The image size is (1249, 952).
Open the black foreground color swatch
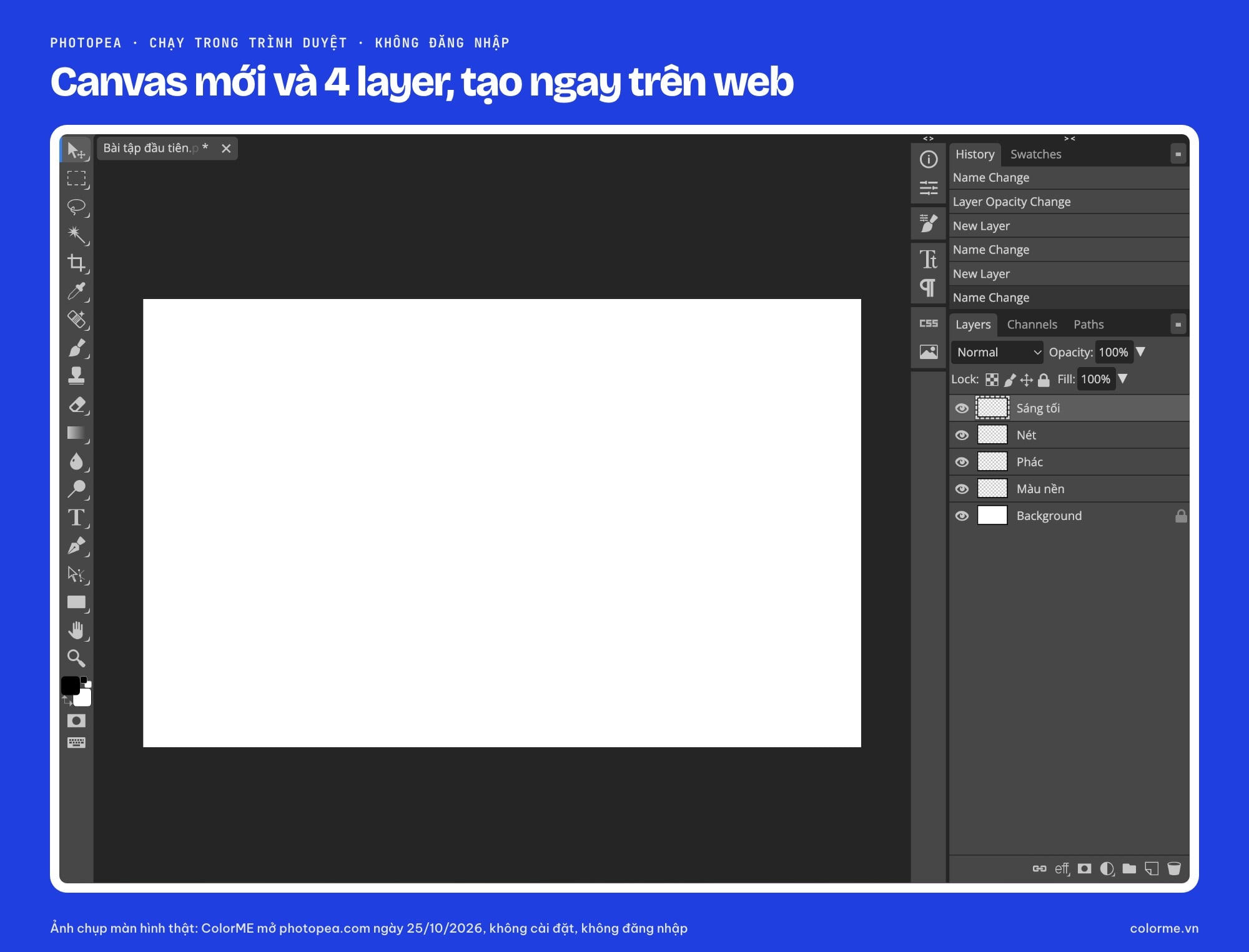coord(70,685)
